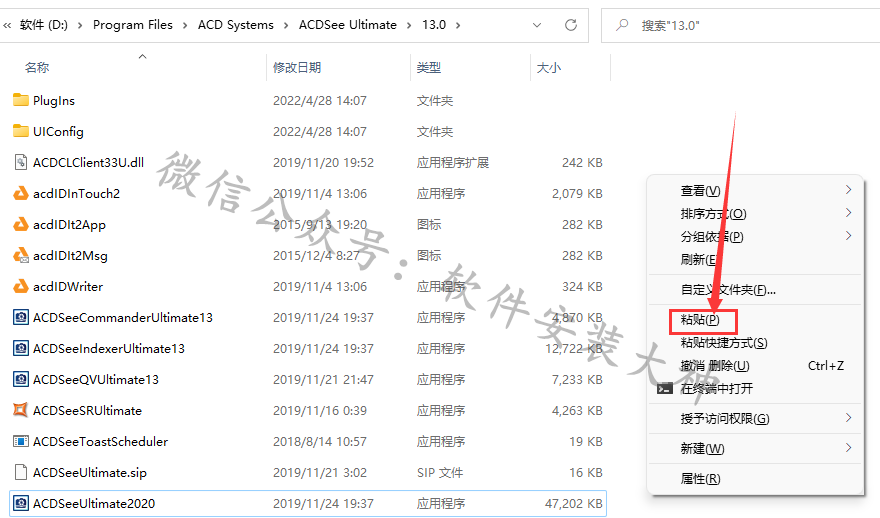This screenshot has height=518, width=880.
Task: Choose 自定义文件夹(F)... from context menu
Action: click(x=728, y=290)
